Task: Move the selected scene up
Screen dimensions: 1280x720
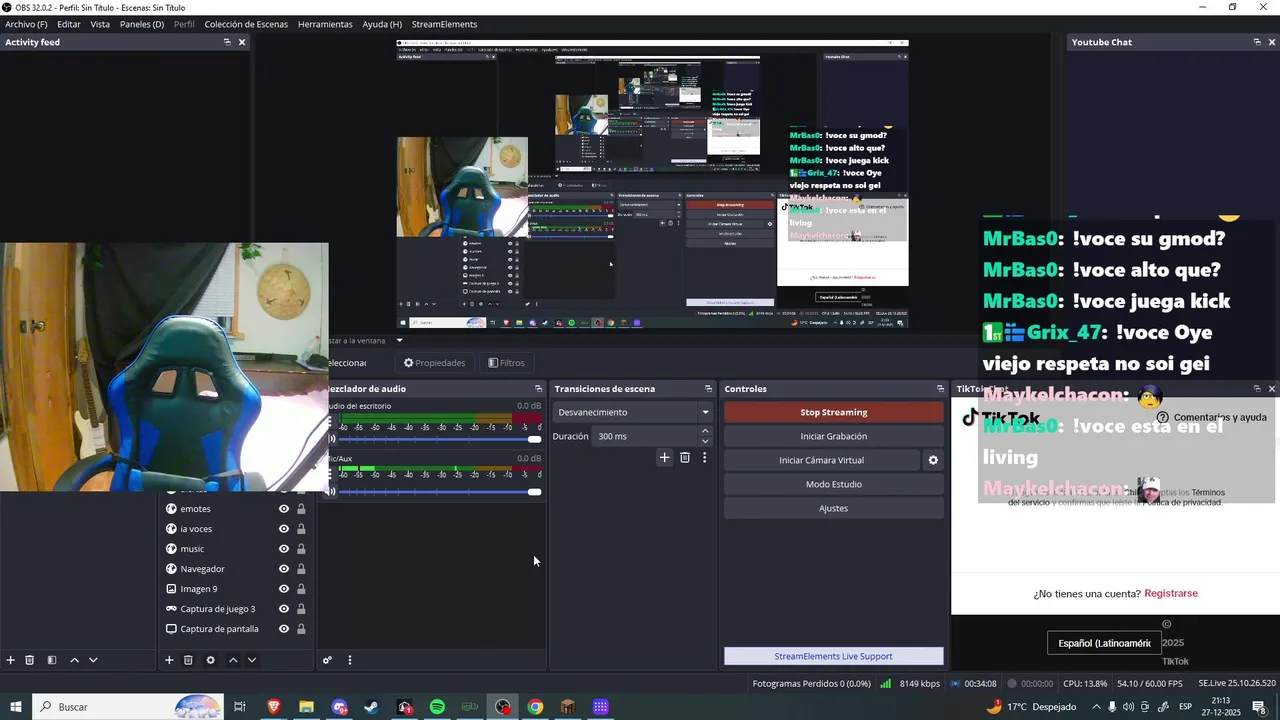Action: (74, 660)
